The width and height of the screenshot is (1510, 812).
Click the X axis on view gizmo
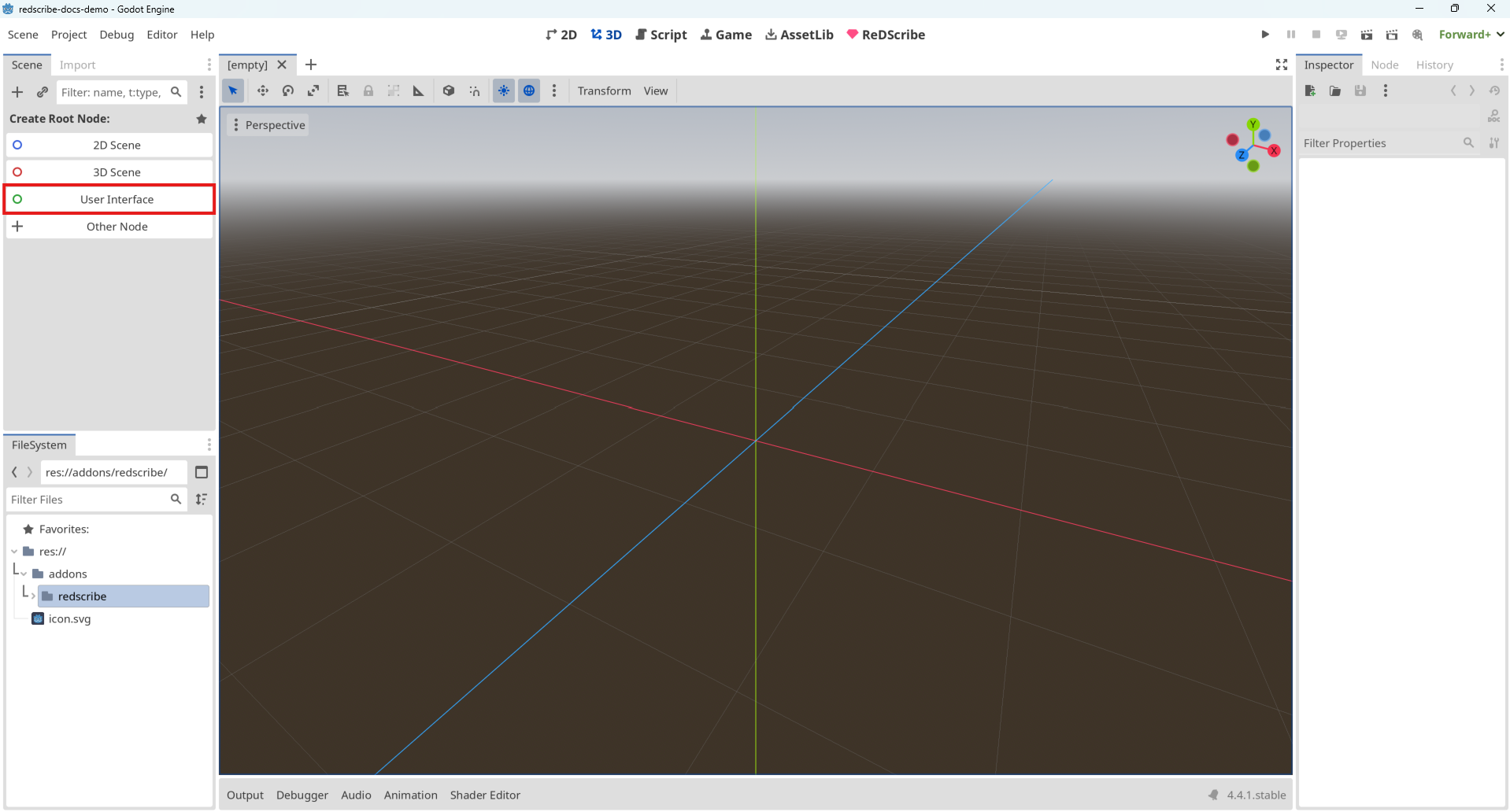point(1274,150)
